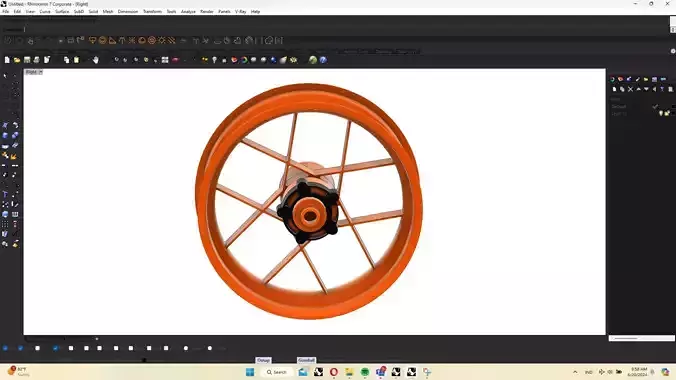Click the New file icon in toolbar
The image size is (676, 380).
[7, 60]
